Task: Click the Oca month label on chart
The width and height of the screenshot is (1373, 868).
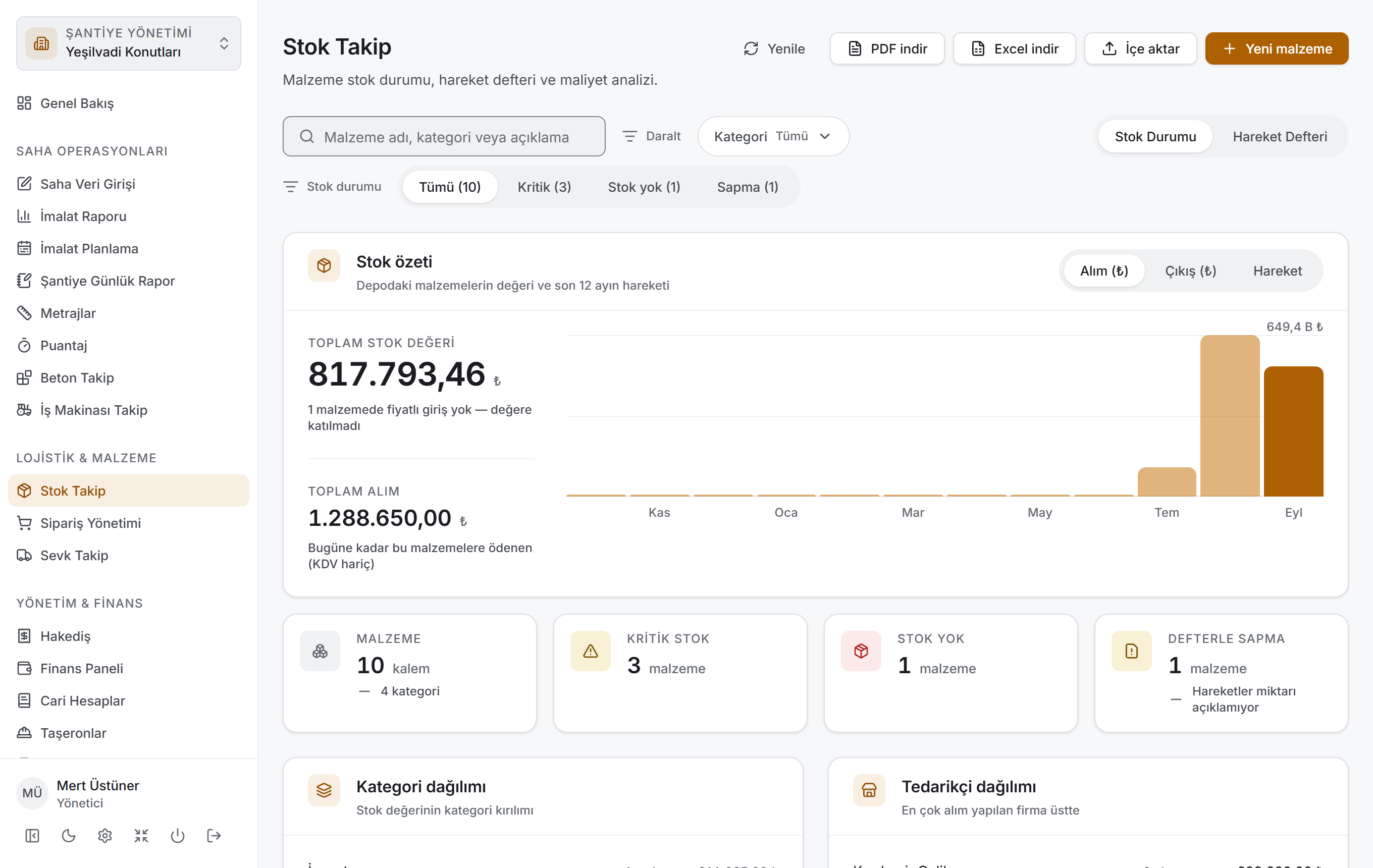Action: [786, 512]
